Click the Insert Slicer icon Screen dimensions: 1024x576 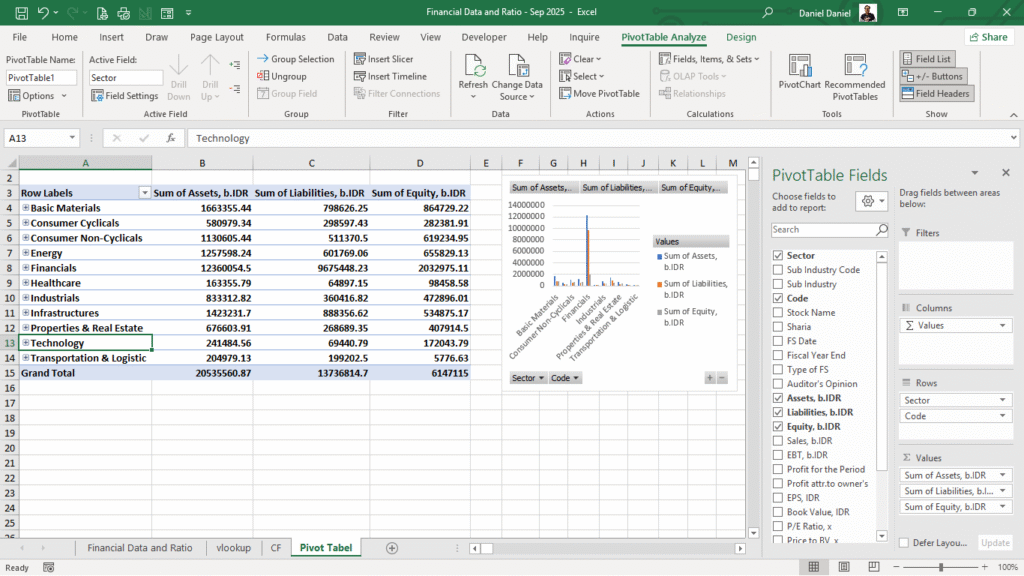[x=360, y=59]
